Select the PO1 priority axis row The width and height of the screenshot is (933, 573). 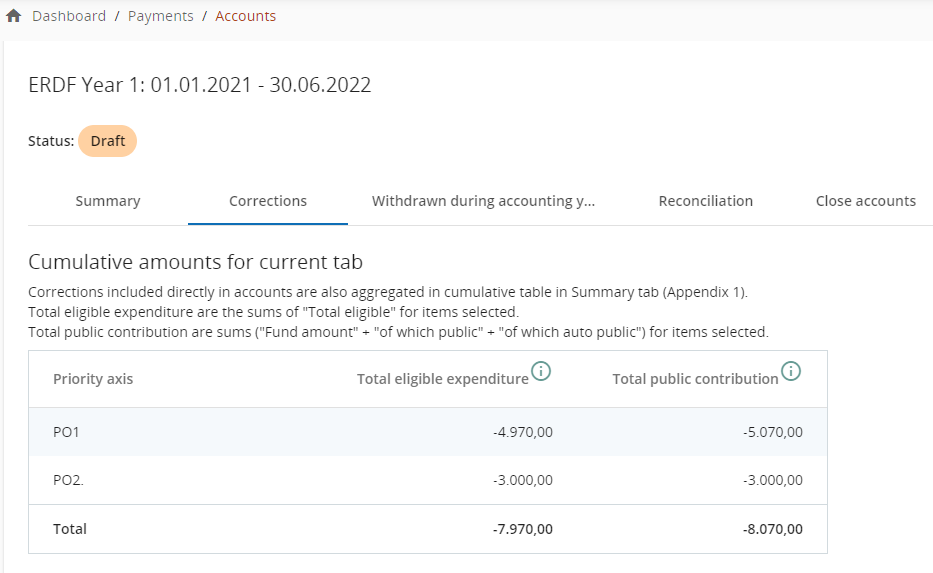coord(66,432)
